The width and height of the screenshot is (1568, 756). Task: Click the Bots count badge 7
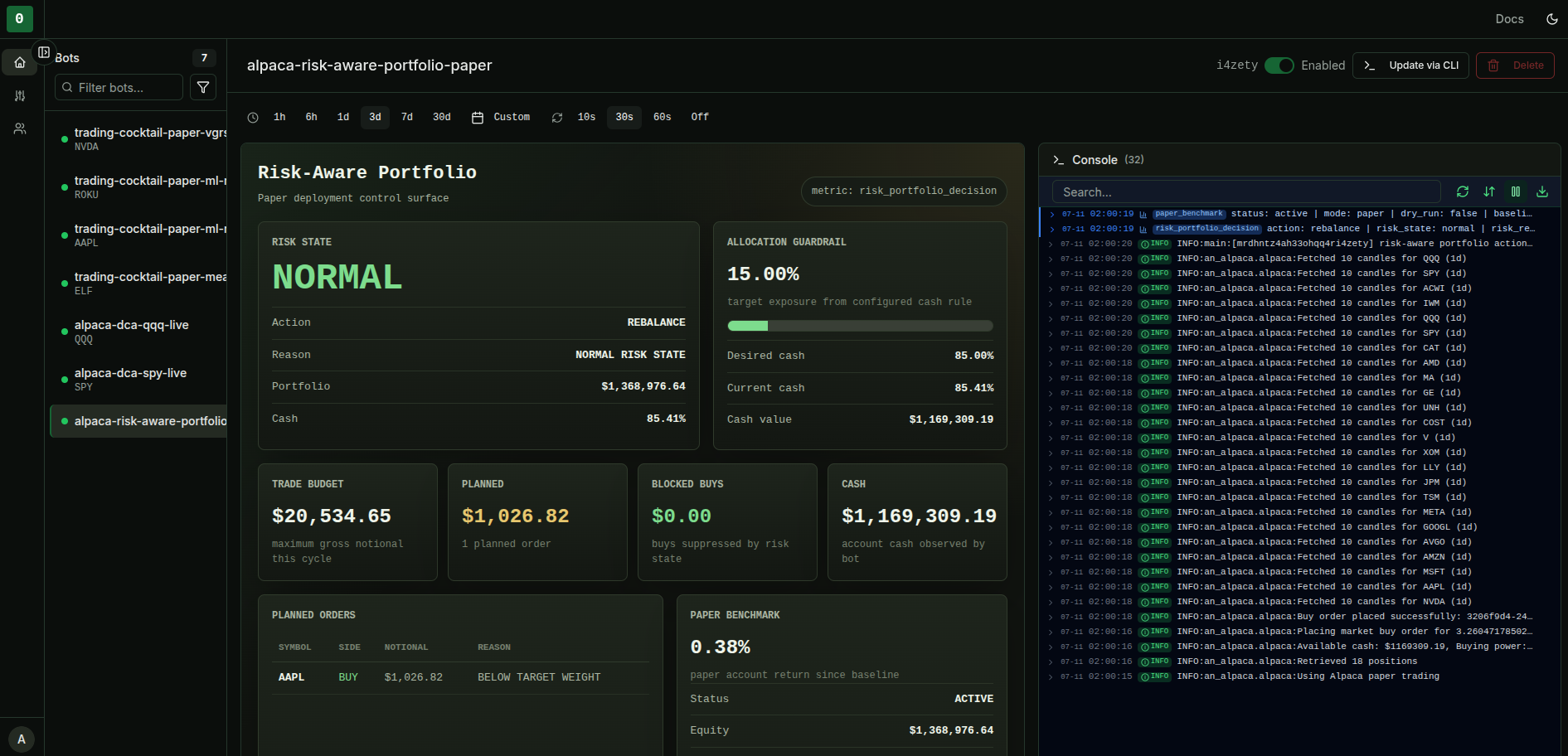[x=204, y=58]
